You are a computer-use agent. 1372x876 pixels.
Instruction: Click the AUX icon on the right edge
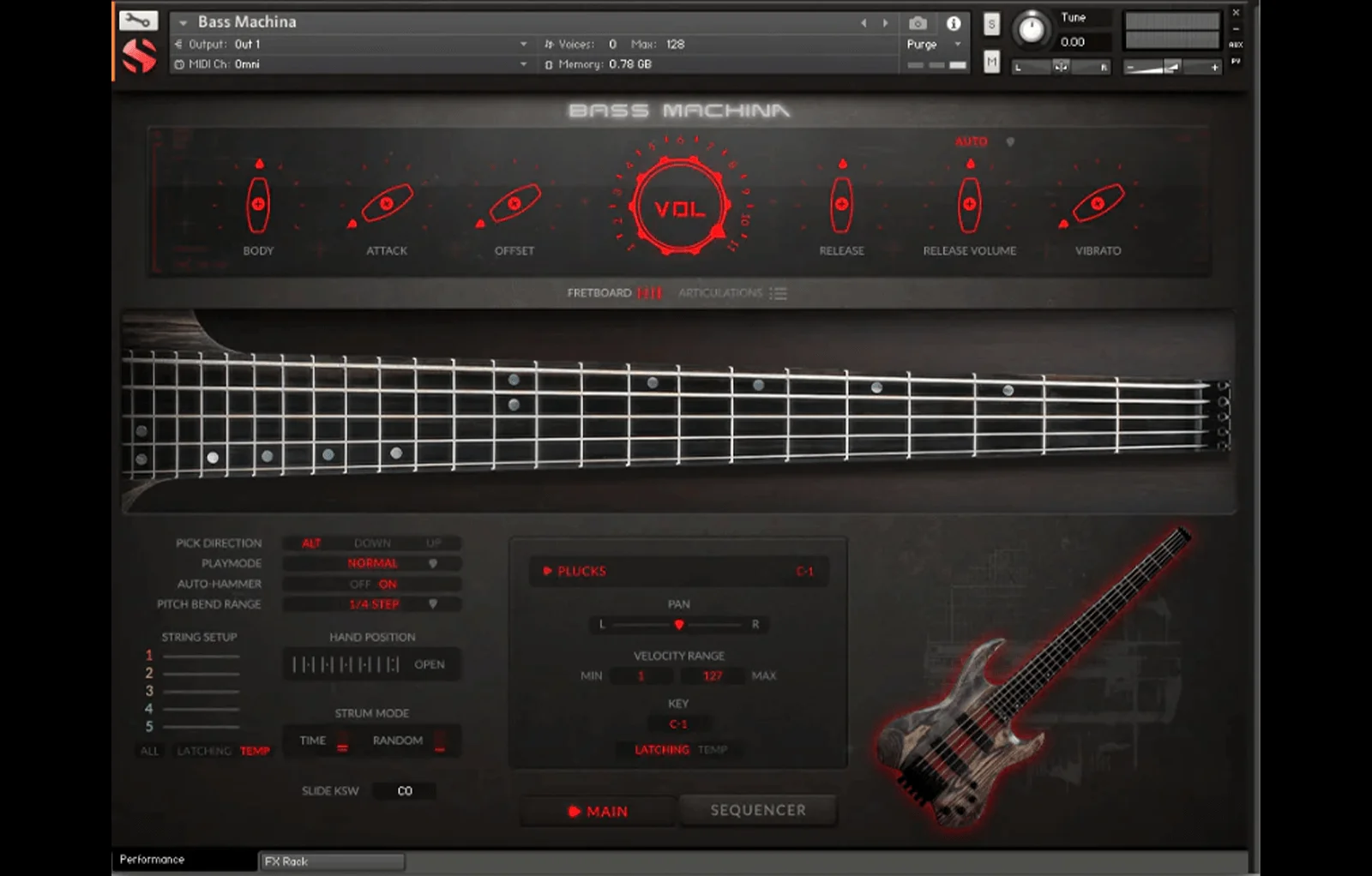1237,43
